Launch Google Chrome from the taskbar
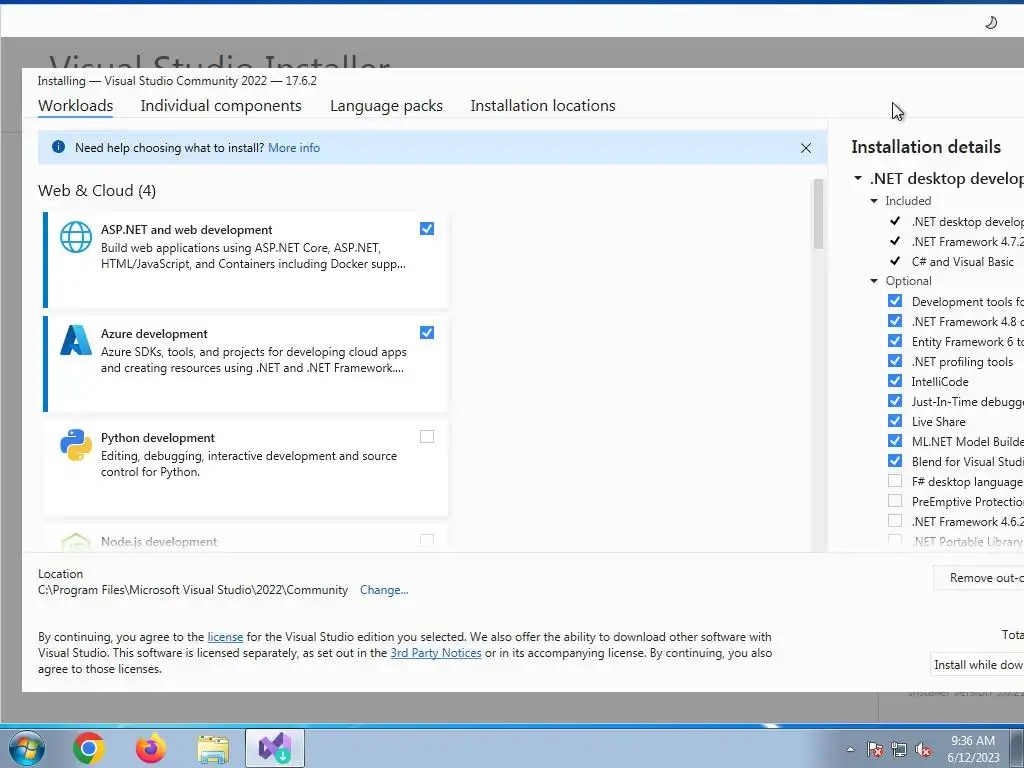This screenshot has width=1024, height=768. 89,748
